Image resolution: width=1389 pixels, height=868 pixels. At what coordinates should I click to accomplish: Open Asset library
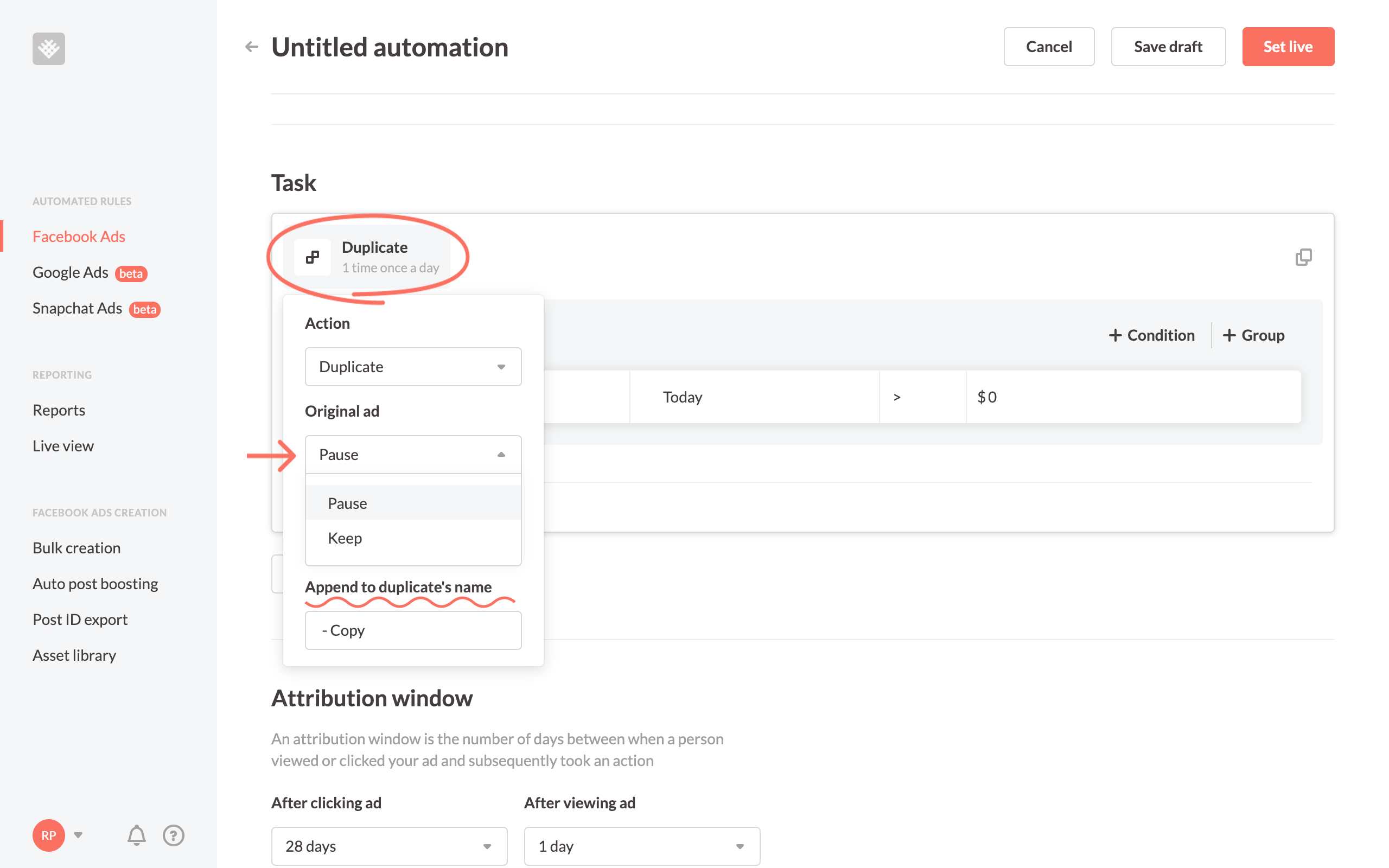pos(74,655)
